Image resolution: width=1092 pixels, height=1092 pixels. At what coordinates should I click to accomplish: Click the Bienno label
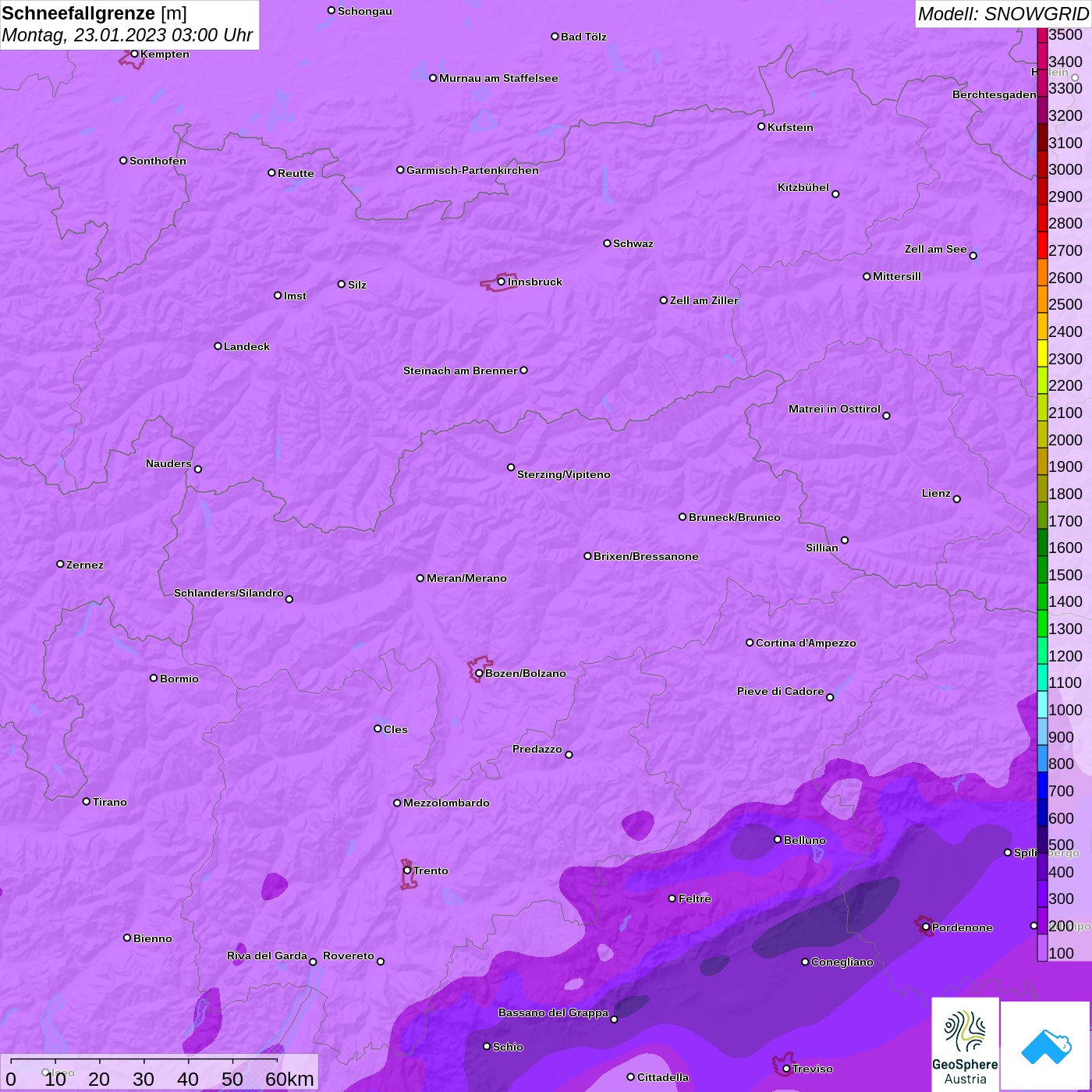152,938
